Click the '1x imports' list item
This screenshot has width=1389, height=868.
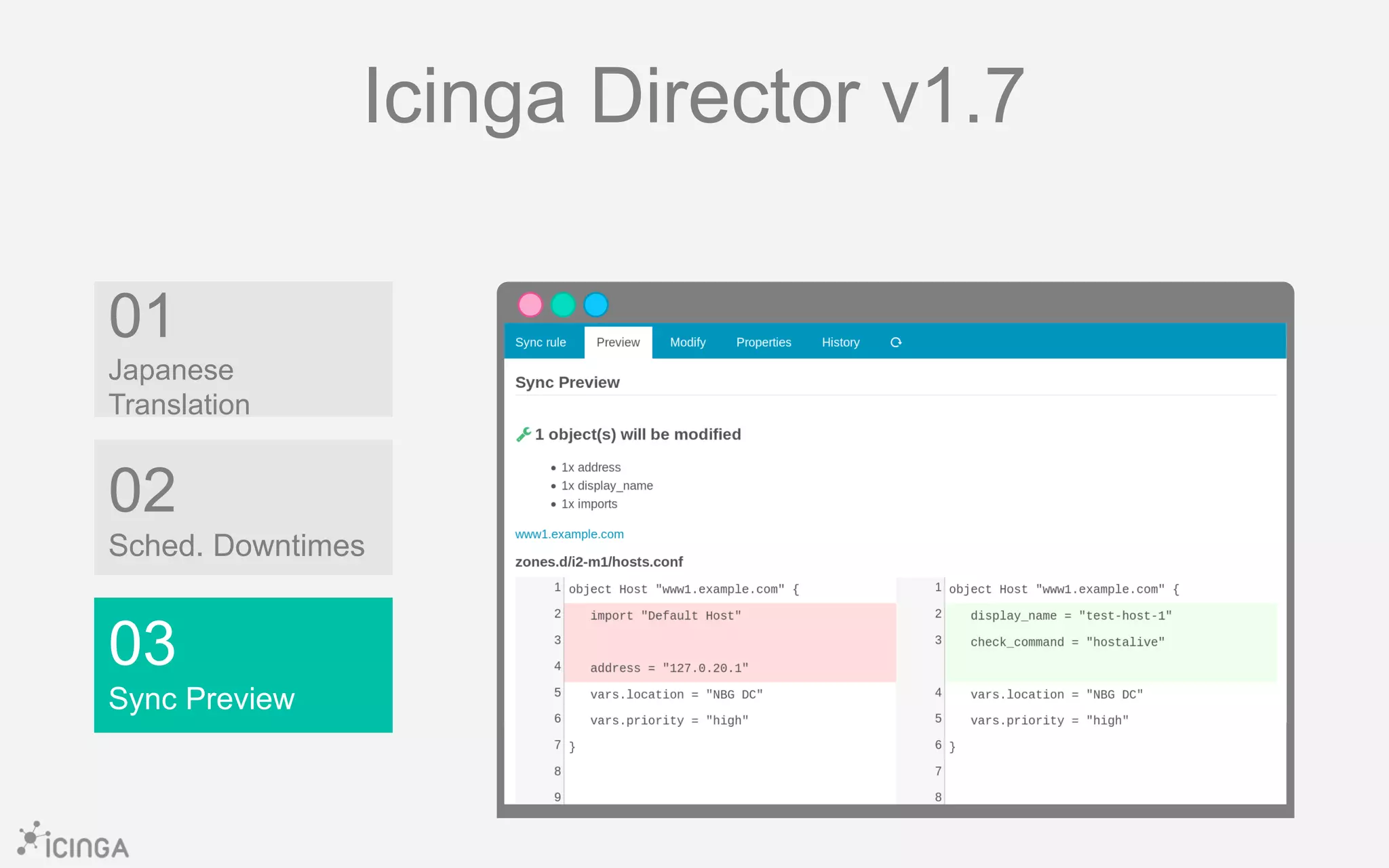[589, 504]
